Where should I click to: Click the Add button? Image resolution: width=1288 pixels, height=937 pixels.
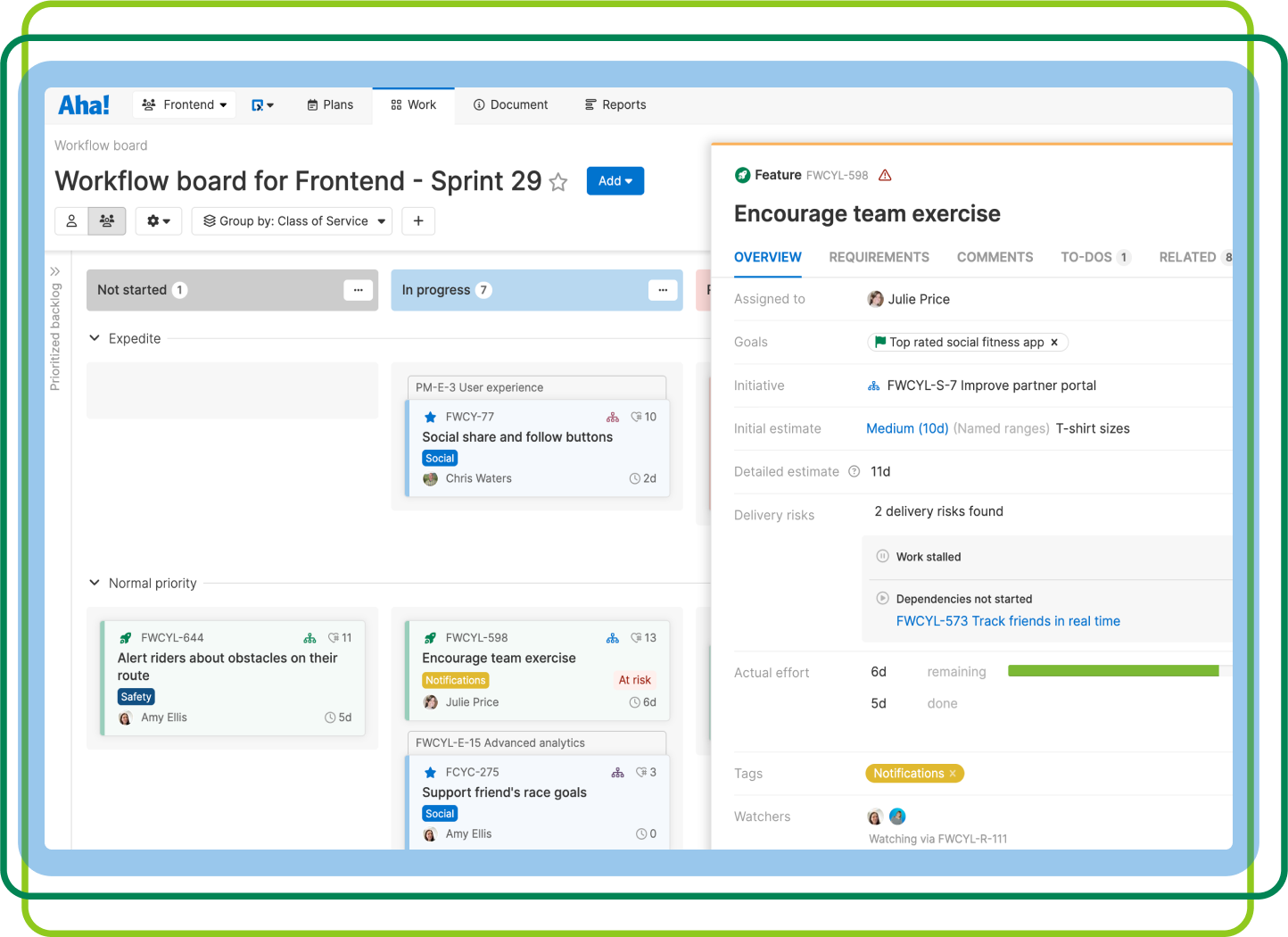click(x=615, y=181)
